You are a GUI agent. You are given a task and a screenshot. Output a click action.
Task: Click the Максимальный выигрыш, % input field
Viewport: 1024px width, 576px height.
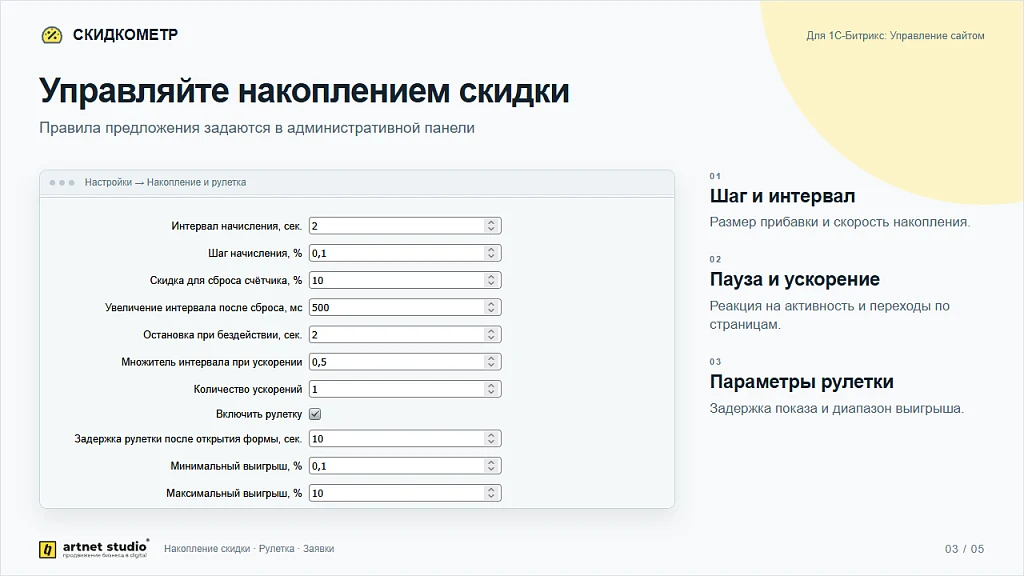pos(405,493)
